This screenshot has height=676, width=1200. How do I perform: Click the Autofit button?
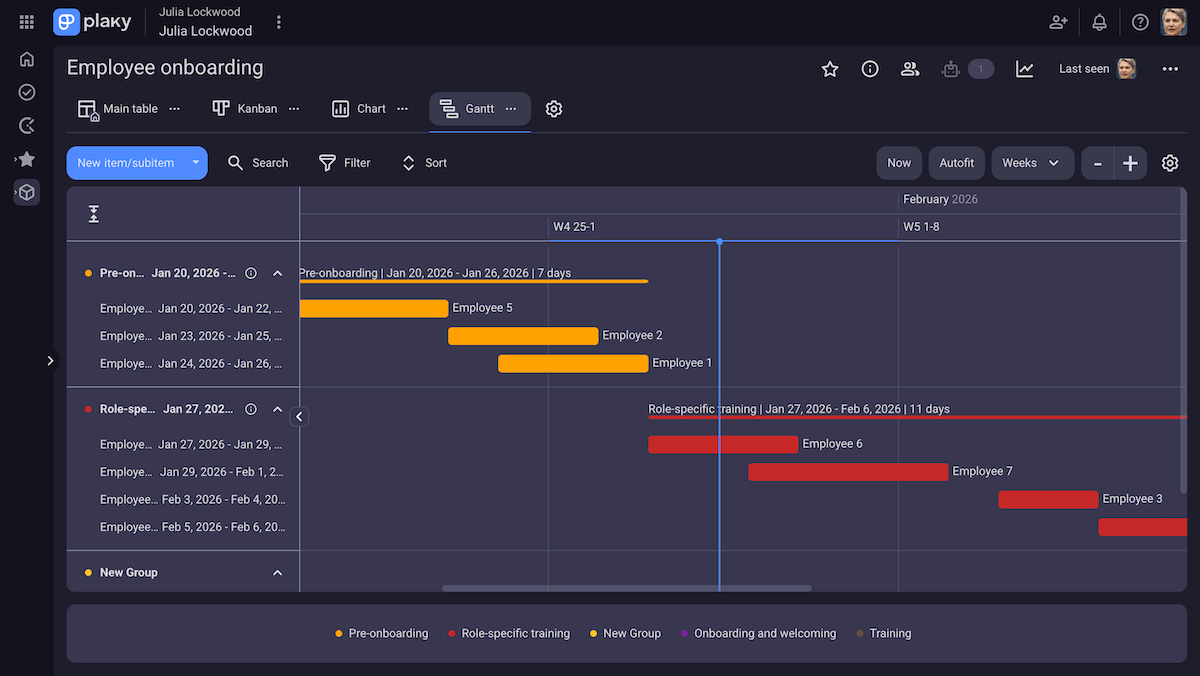pyautogui.click(x=956, y=162)
